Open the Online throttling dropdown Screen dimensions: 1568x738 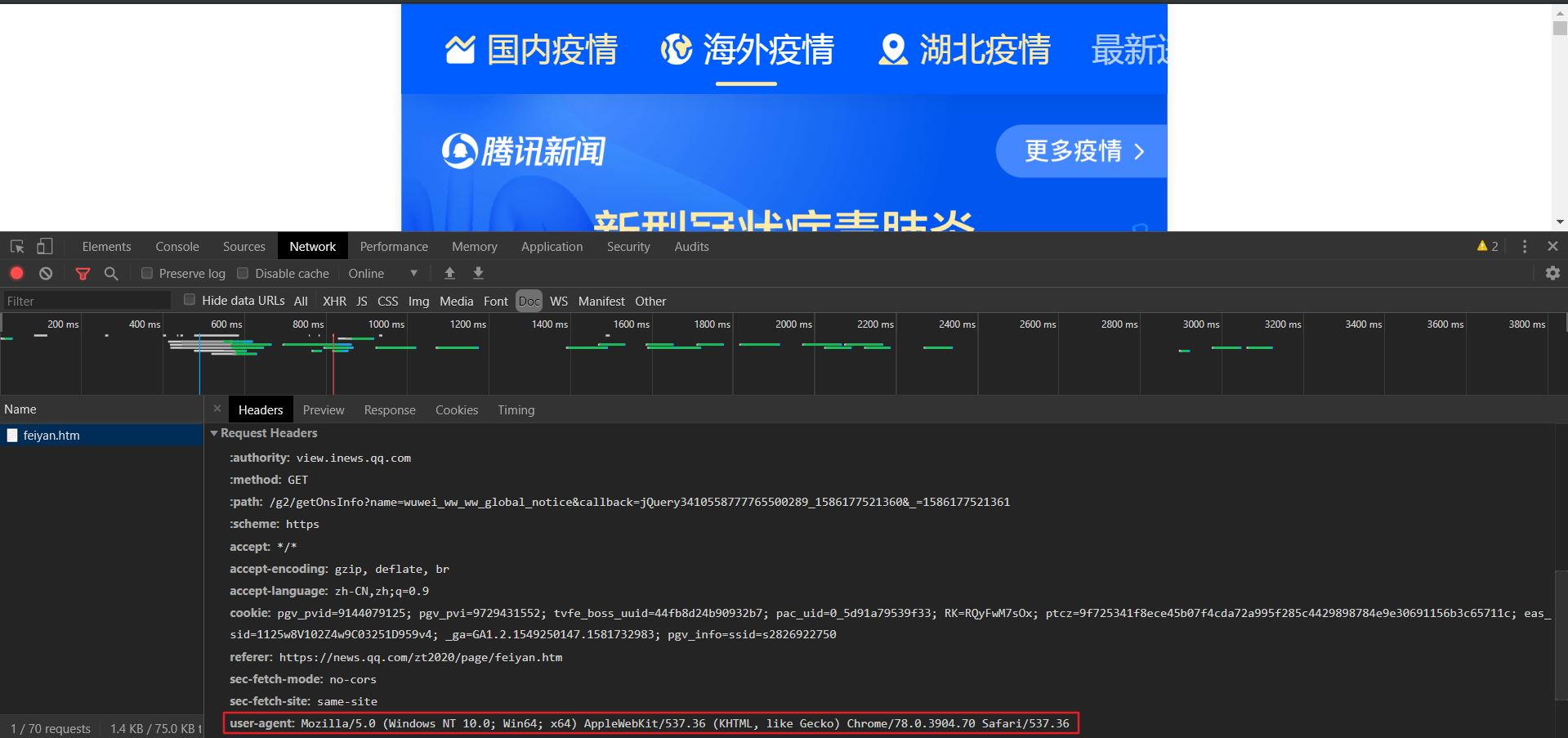[383, 273]
